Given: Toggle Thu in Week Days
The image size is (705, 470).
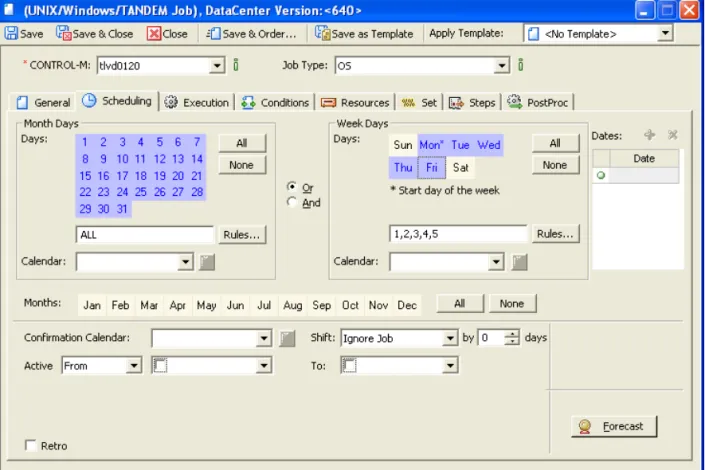Looking at the screenshot, I should pyautogui.click(x=403, y=168).
